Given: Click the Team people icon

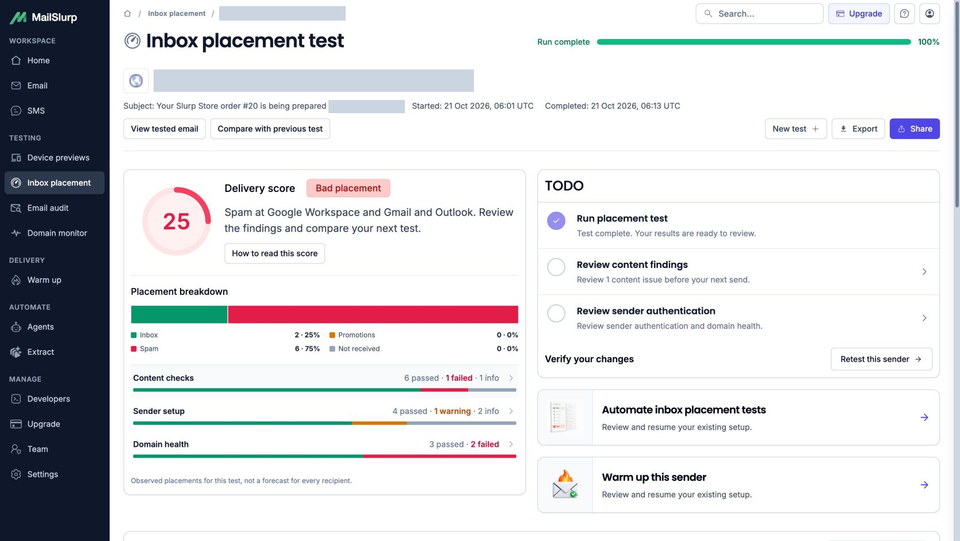Looking at the screenshot, I should [16, 449].
